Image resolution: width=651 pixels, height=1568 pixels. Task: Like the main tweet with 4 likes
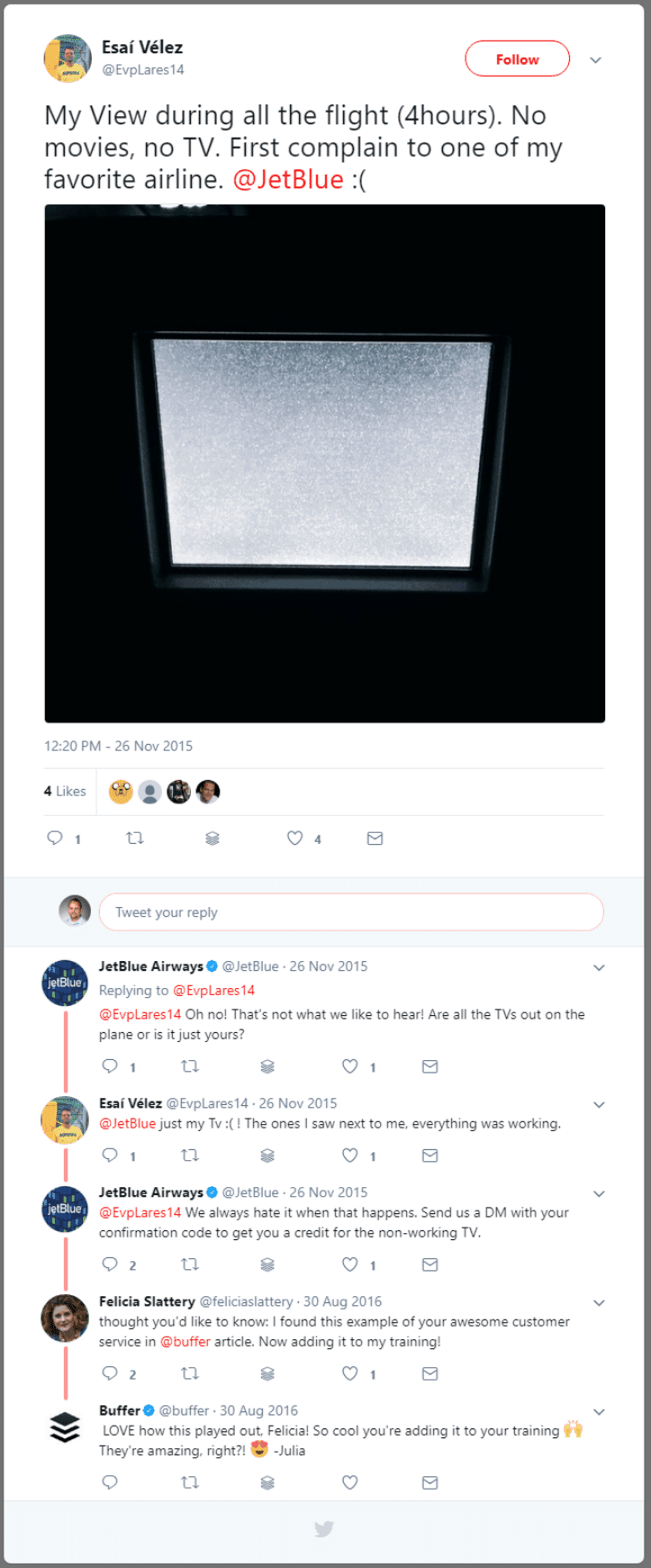click(294, 838)
